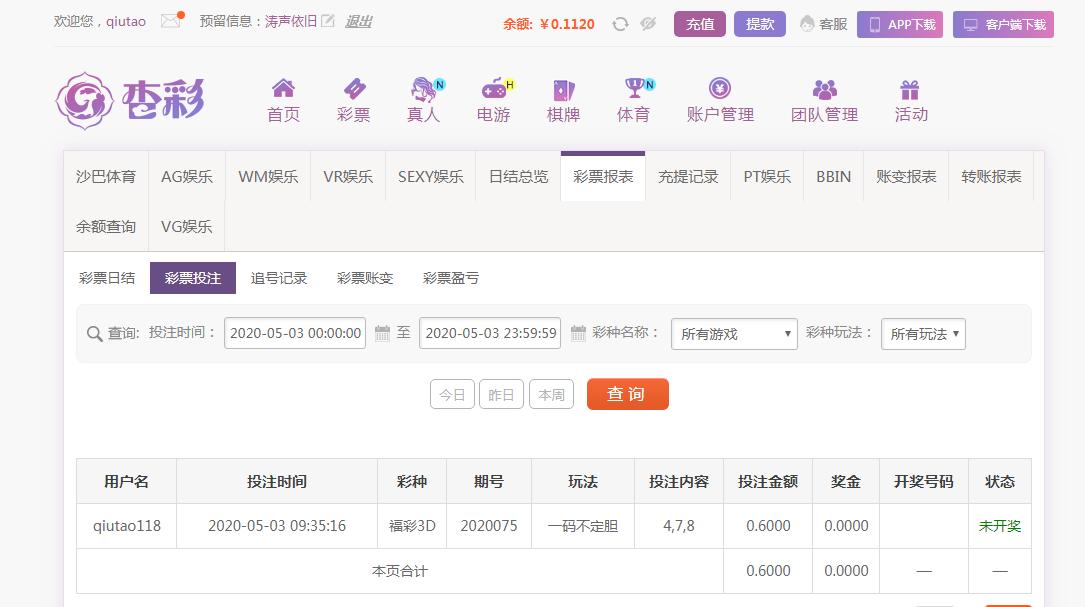Click the start time field 2020-05-03 00:00:00
The width and height of the screenshot is (1085, 607).
pos(295,333)
